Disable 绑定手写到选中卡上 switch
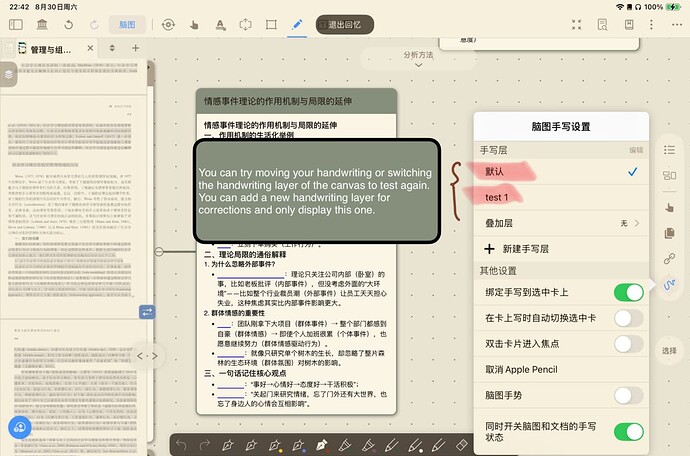The width and height of the screenshot is (690, 456). pyautogui.click(x=627, y=292)
